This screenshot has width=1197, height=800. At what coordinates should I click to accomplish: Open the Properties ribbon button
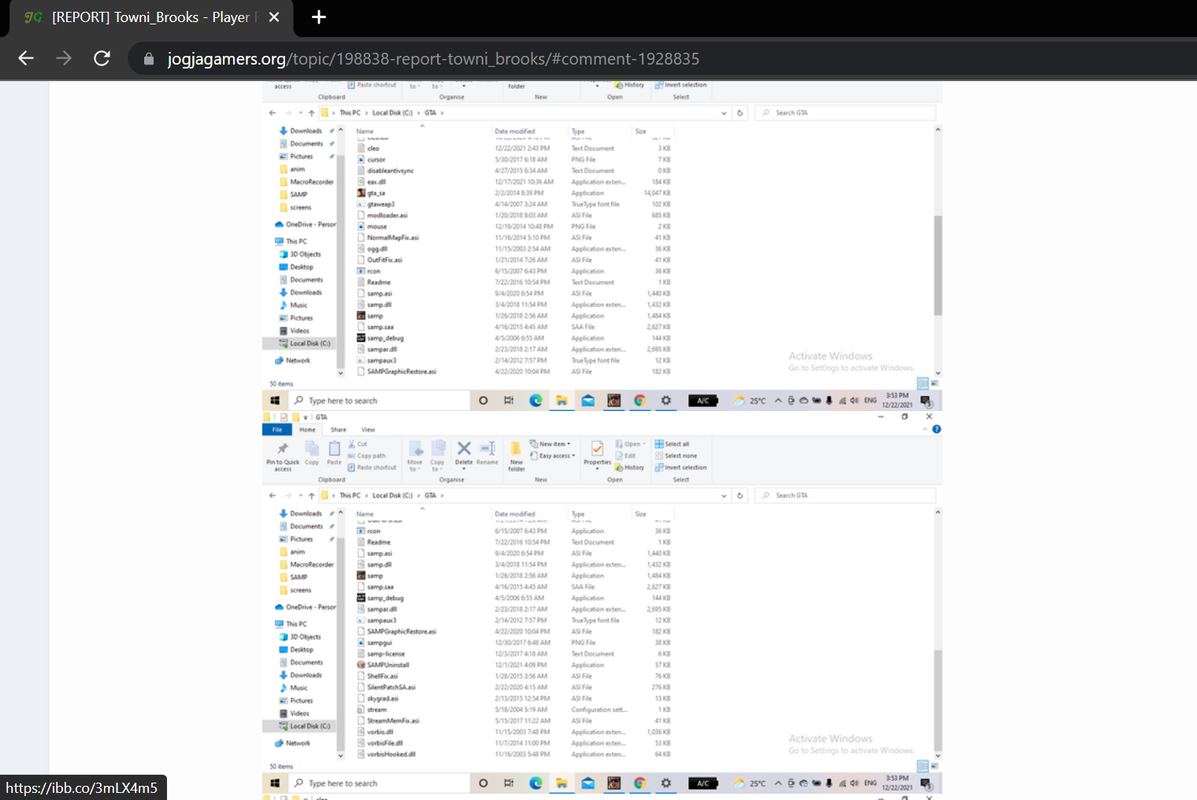tap(597, 453)
